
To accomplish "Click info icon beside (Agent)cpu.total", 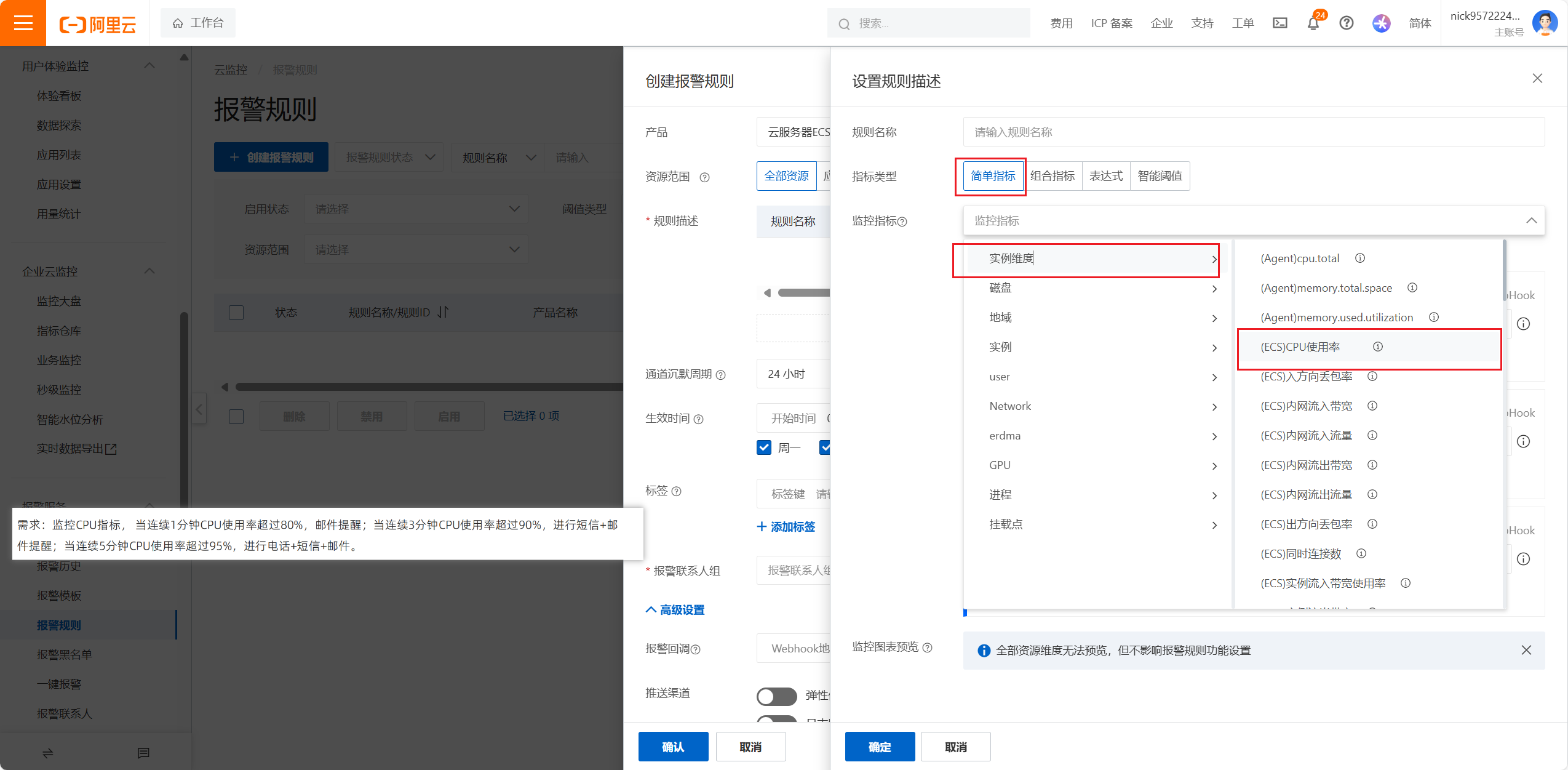I will (1360, 258).
